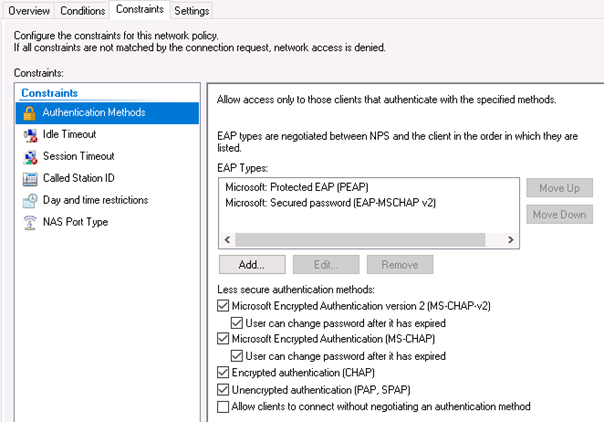Go to the Settings tab
The image size is (604, 422).
click(x=191, y=11)
